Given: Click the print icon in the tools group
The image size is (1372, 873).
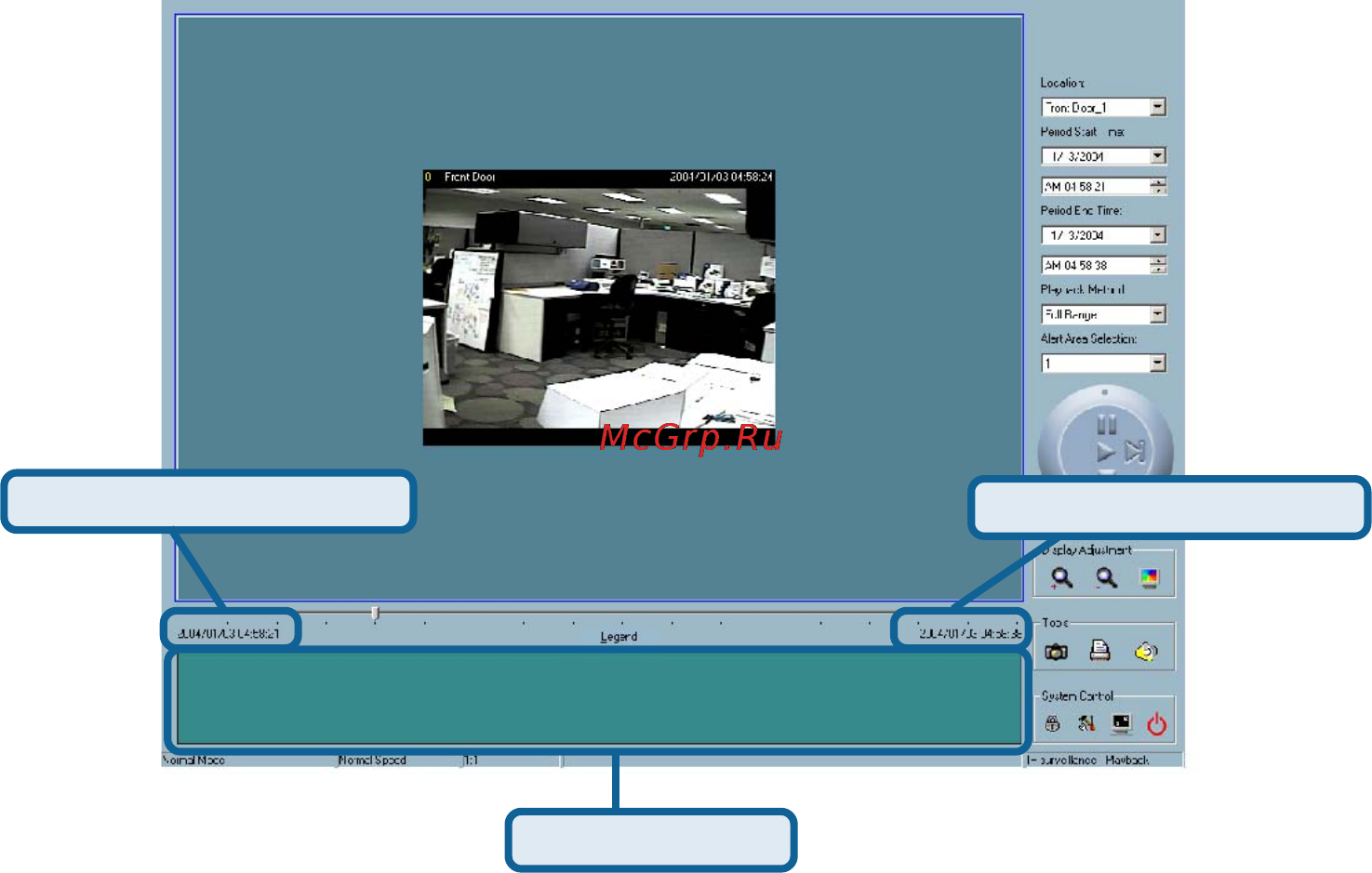Looking at the screenshot, I should tap(1099, 651).
